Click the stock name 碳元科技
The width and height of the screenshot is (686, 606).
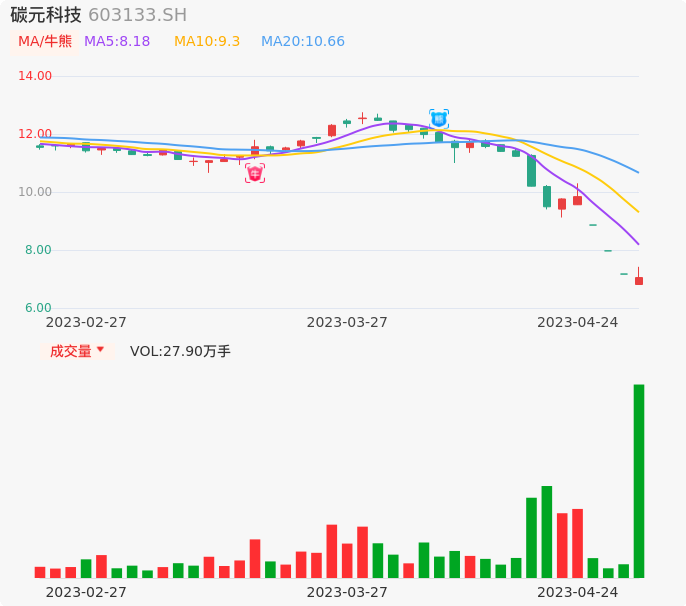46,15
